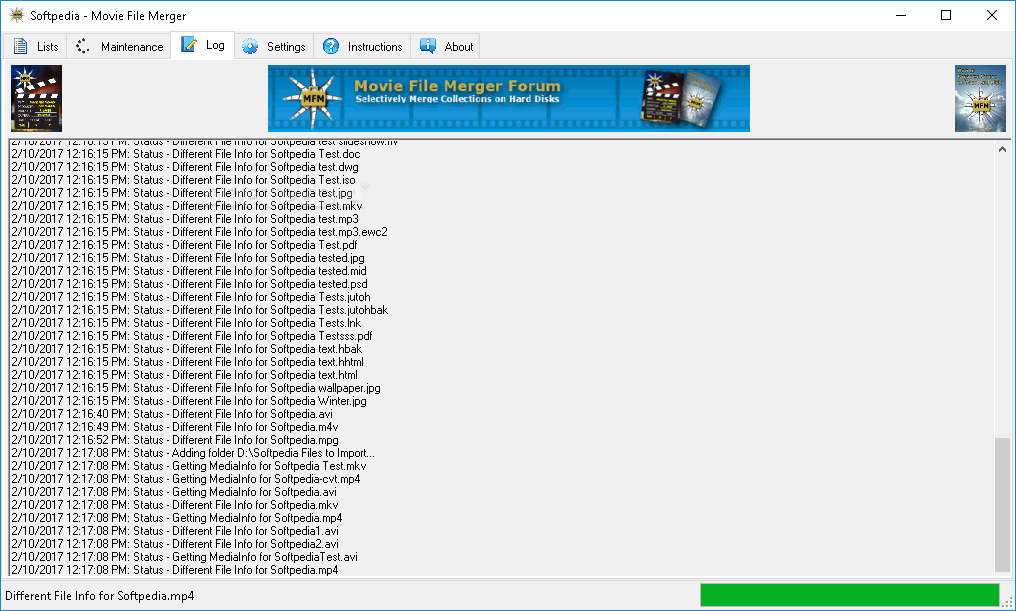Select Getting MediaInfo line for Softpedia Test.mkv
Viewport: 1016px width, 611px height.
tap(189, 465)
